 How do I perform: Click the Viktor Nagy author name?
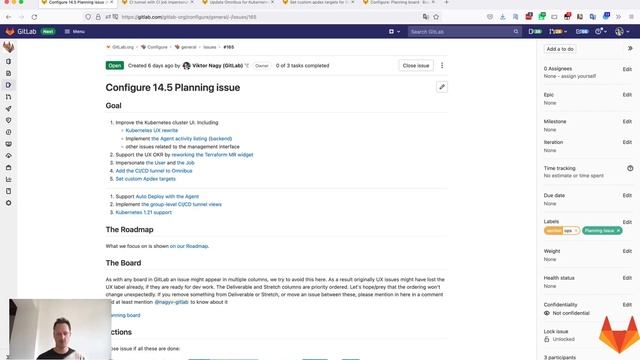click(217, 65)
